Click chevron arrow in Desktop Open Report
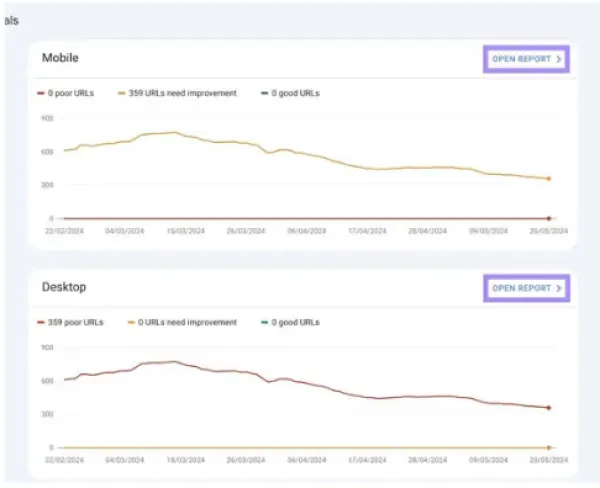 point(558,288)
